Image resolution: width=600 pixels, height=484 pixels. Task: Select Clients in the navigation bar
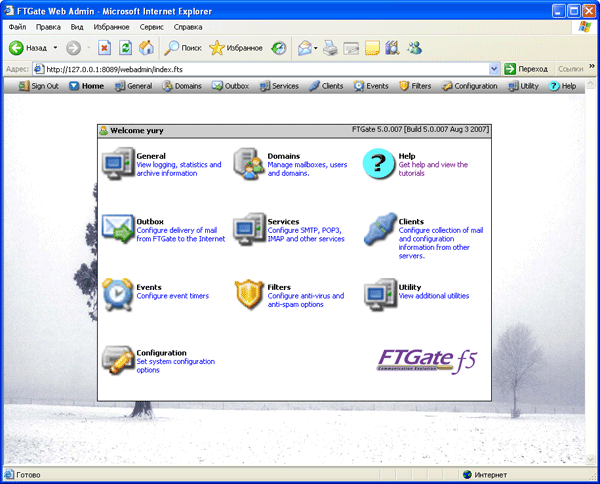[326, 86]
